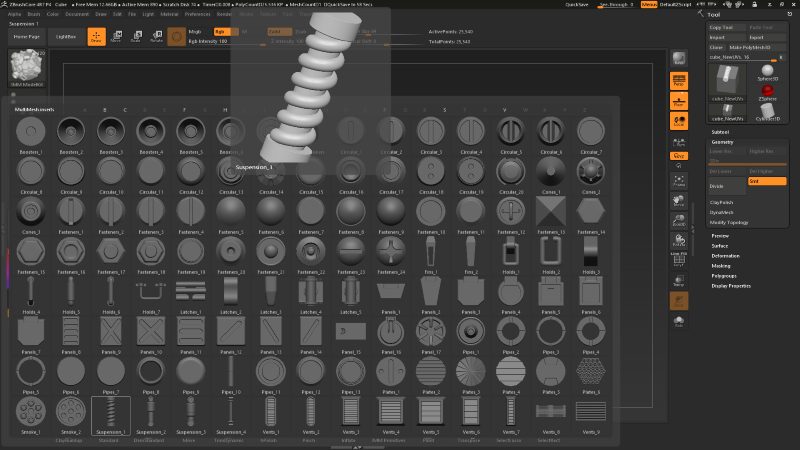Open the Preferences menu
The image size is (800, 450).
(198, 15)
